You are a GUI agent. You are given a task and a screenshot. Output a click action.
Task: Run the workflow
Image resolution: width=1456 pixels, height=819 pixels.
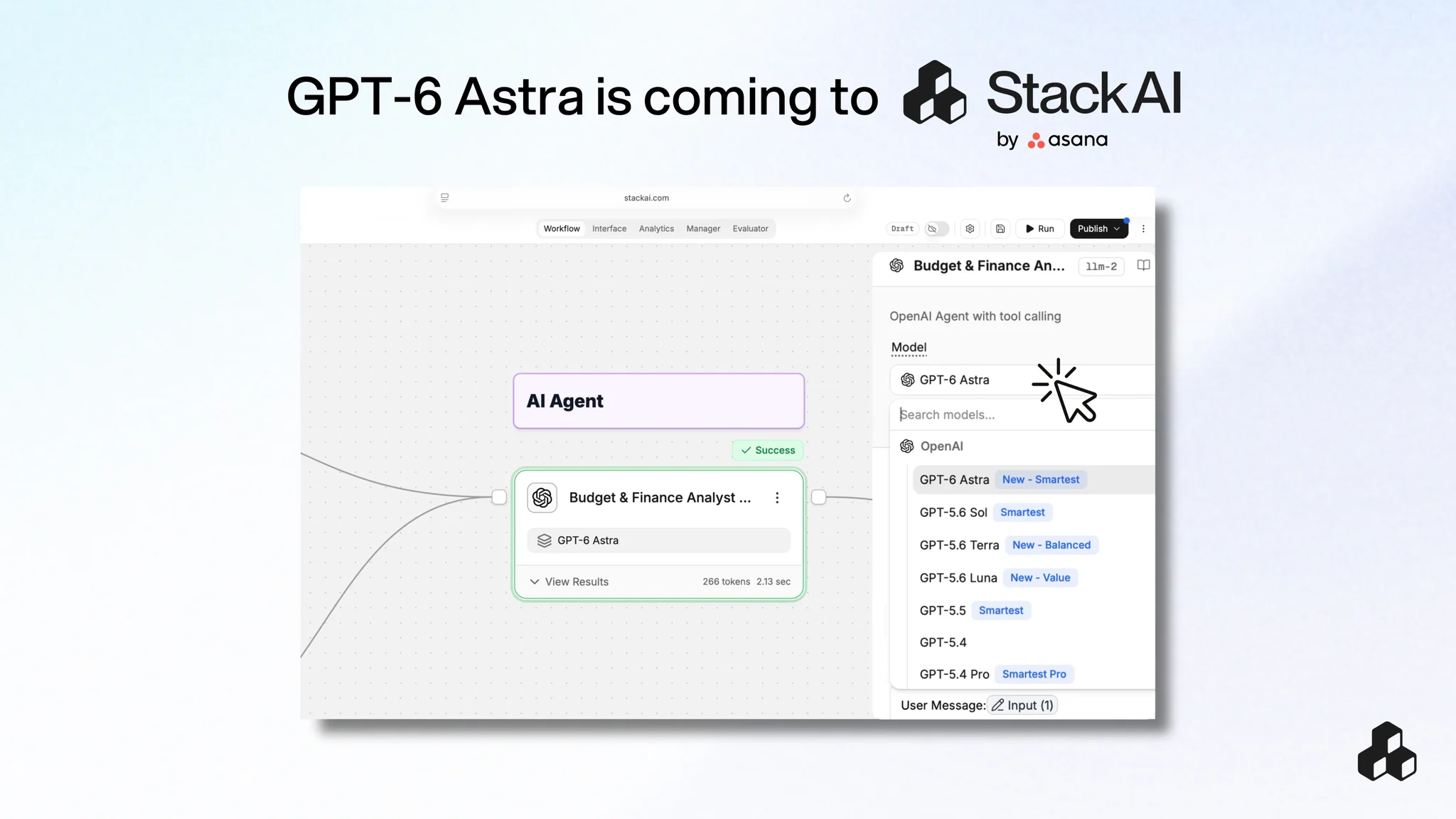tap(1040, 229)
